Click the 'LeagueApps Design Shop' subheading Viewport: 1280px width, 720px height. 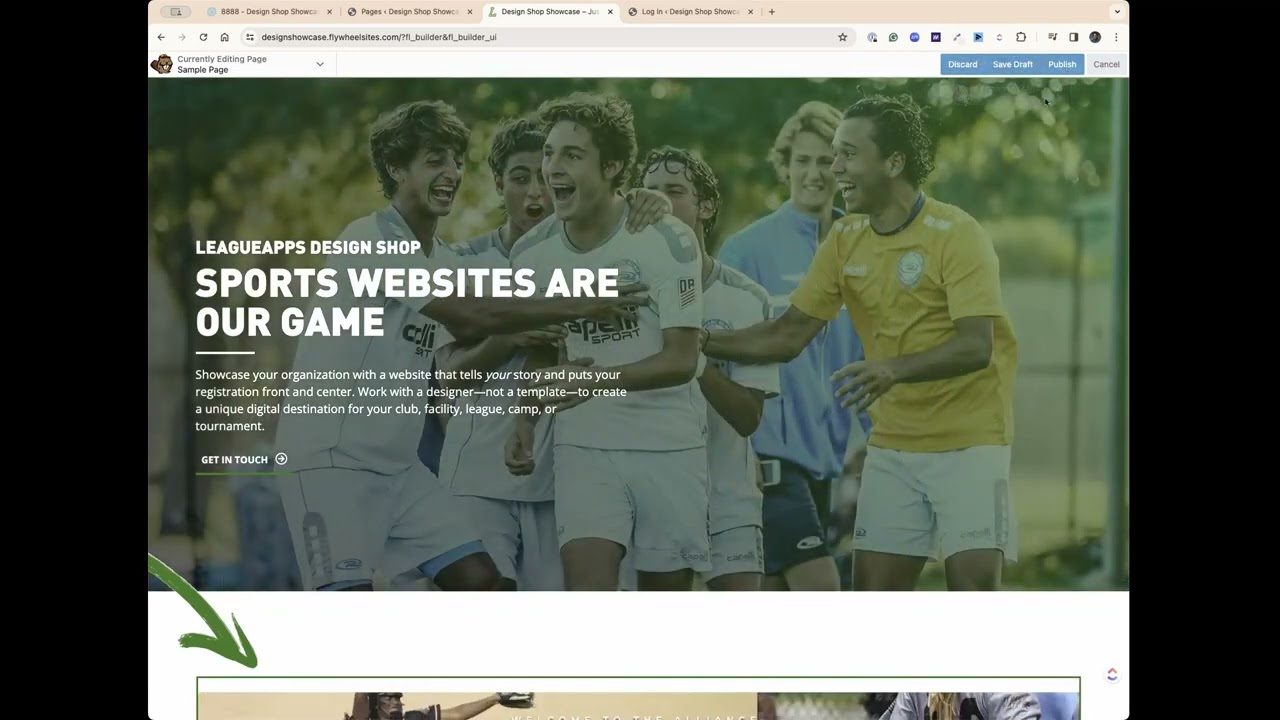pos(308,247)
